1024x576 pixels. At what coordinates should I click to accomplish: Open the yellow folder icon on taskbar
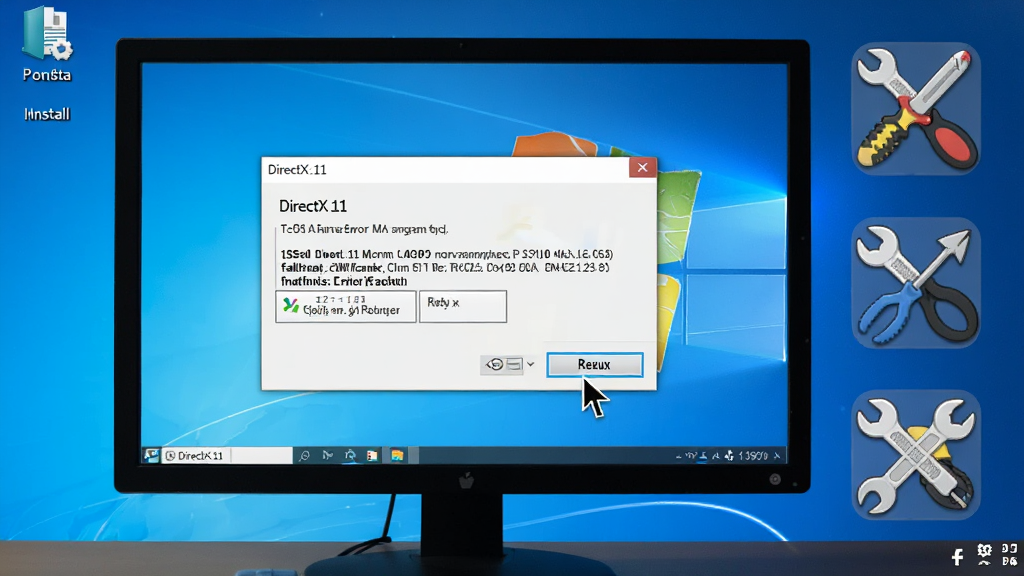pyautogui.click(x=397, y=455)
